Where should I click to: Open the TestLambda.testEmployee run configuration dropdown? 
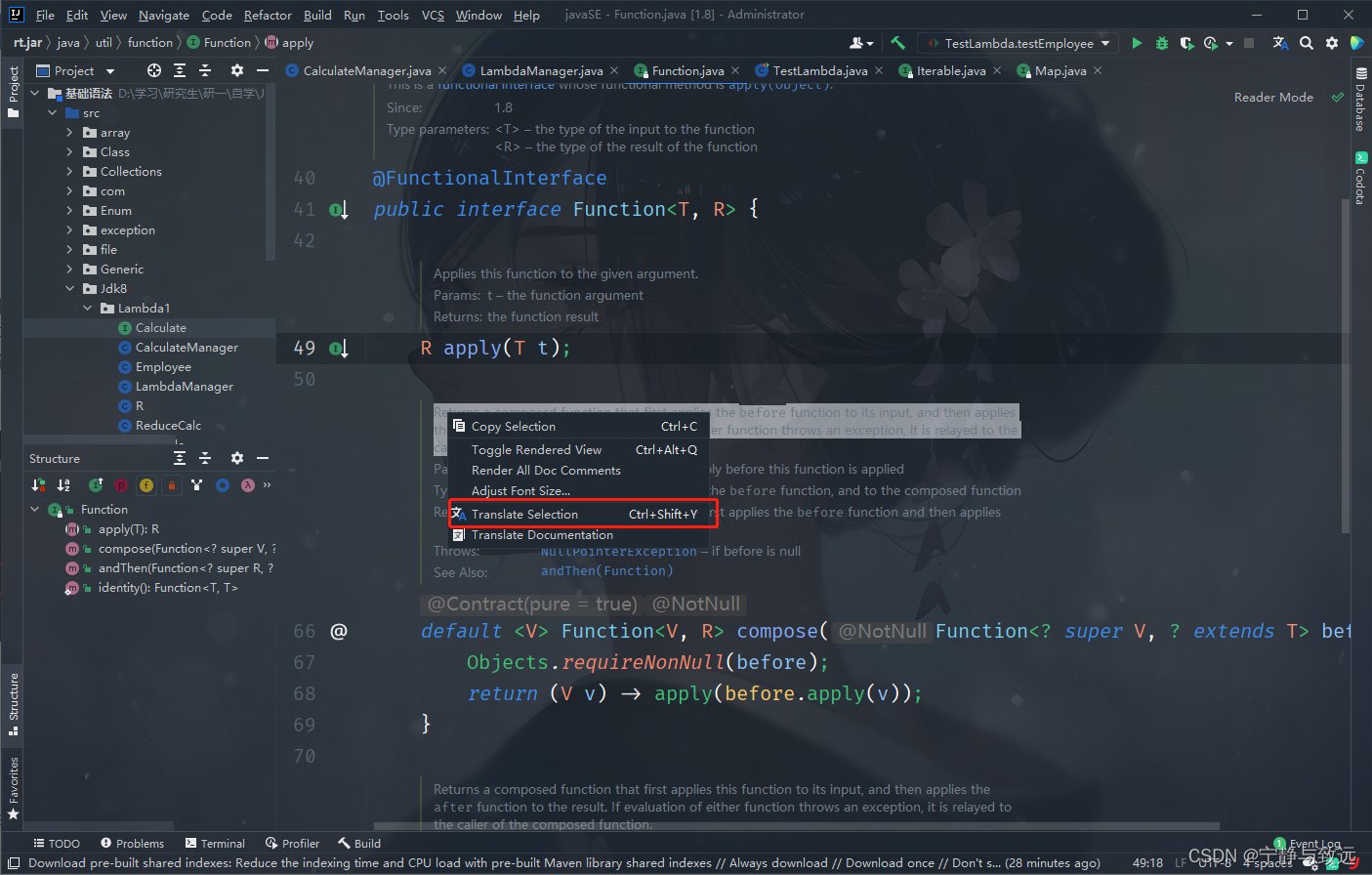click(1019, 43)
